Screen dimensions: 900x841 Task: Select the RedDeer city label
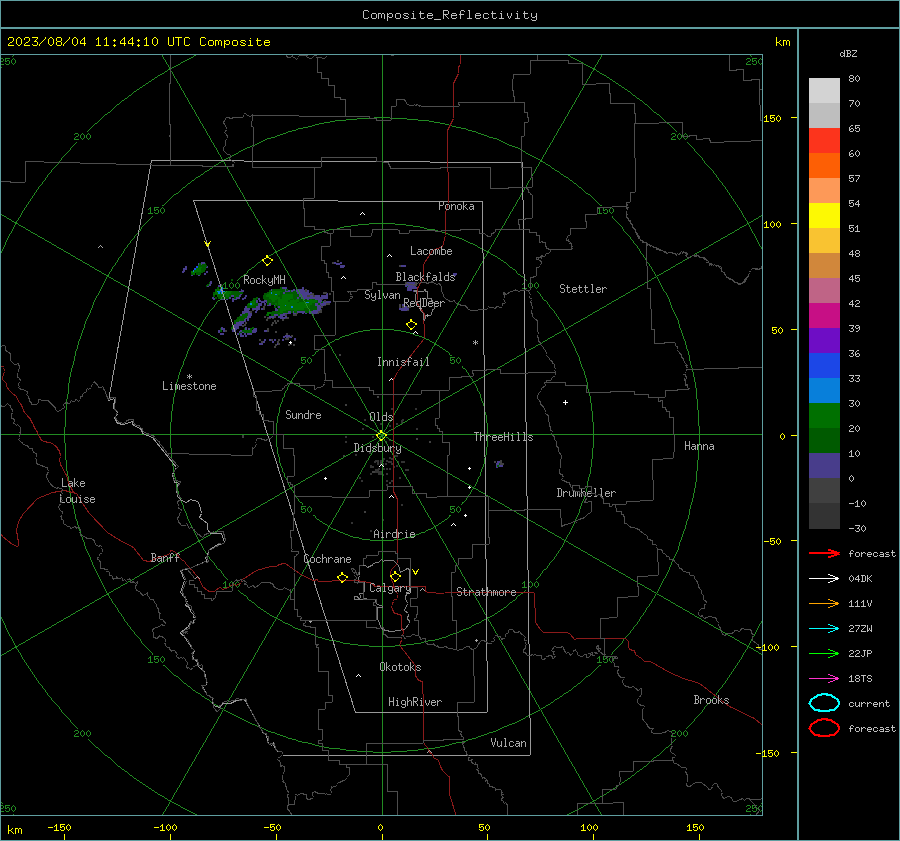pyautogui.click(x=424, y=303)
